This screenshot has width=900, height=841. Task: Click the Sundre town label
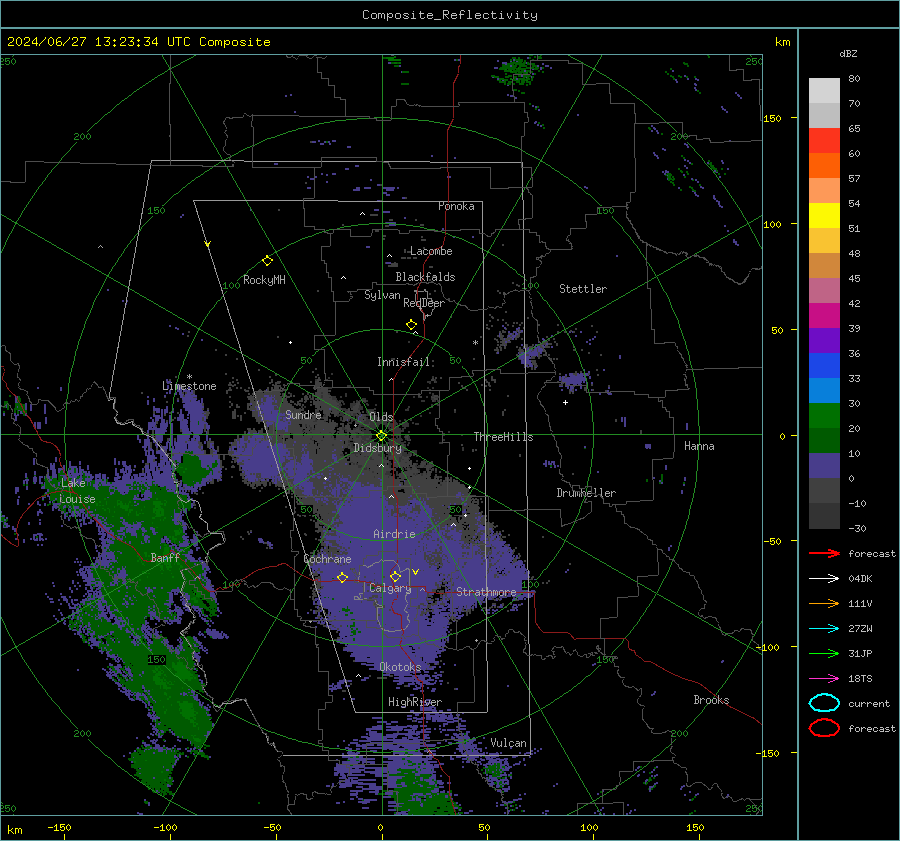[x=304, y=414]
